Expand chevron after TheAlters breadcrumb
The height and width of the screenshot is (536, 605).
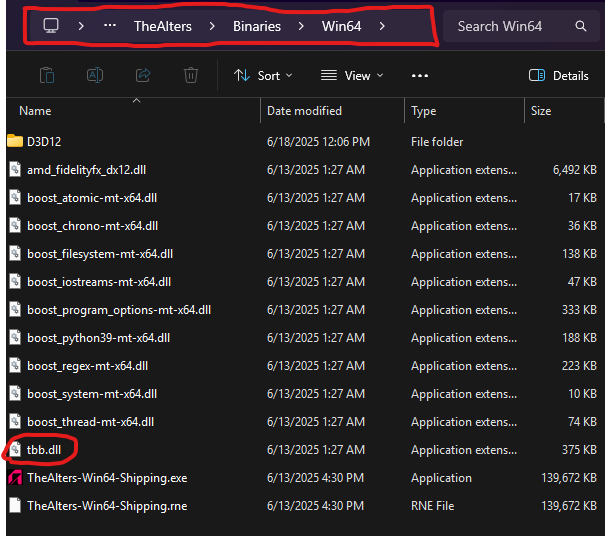point(212,26)
